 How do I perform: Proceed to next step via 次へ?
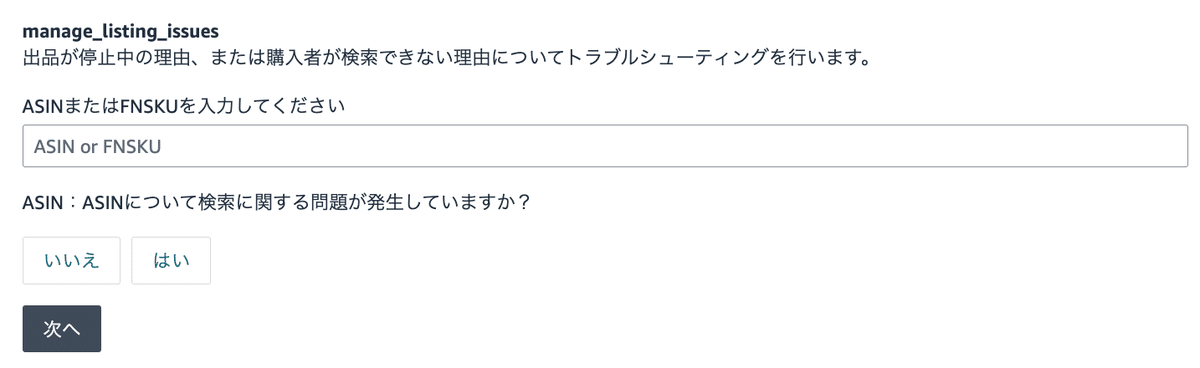pyautogui.click(x=62, y=329)
